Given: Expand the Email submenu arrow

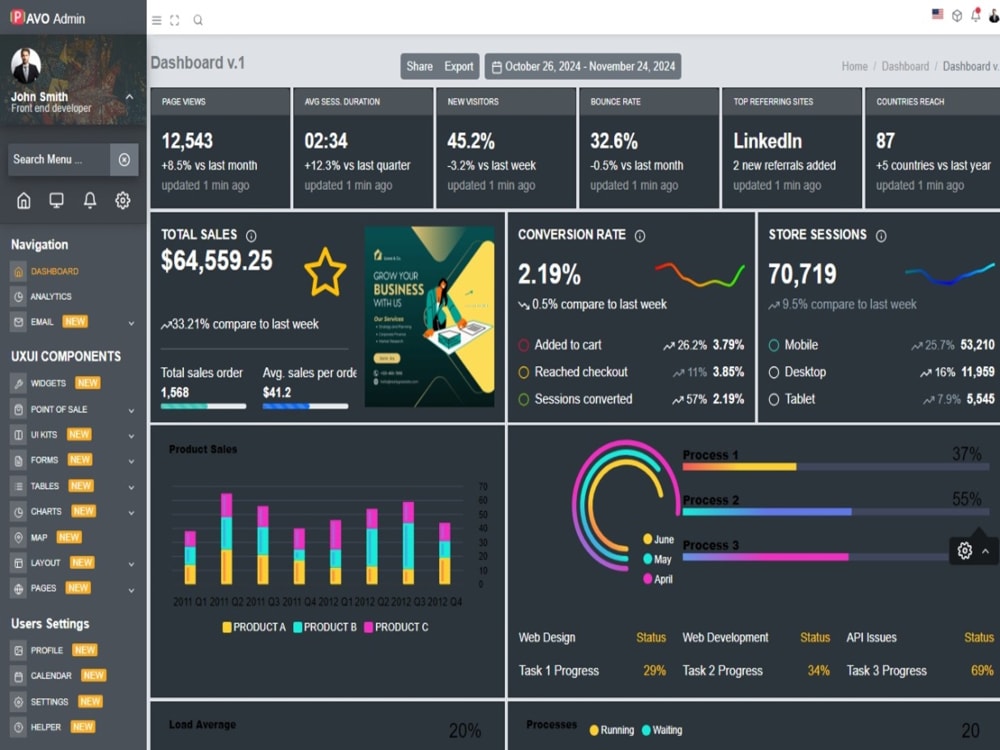Looking at the screenshot, I should click(x=131, y=323).
